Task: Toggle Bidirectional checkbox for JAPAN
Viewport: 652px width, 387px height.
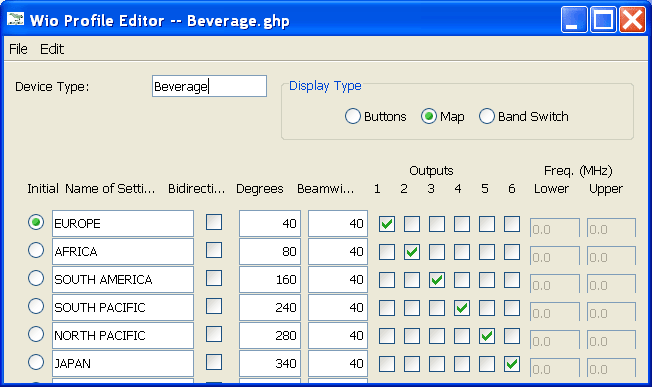Action: (214, 362)
